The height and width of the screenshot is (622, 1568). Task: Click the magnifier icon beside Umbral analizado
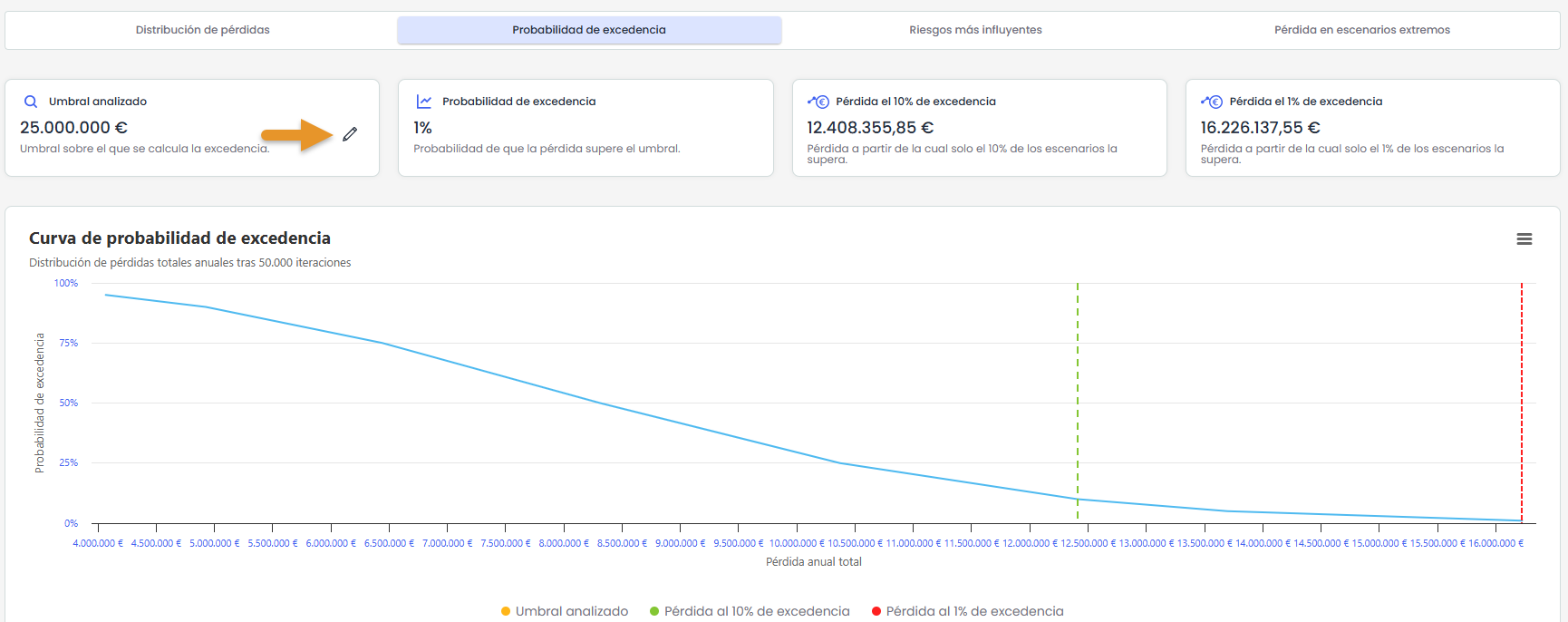coord(31,102)
